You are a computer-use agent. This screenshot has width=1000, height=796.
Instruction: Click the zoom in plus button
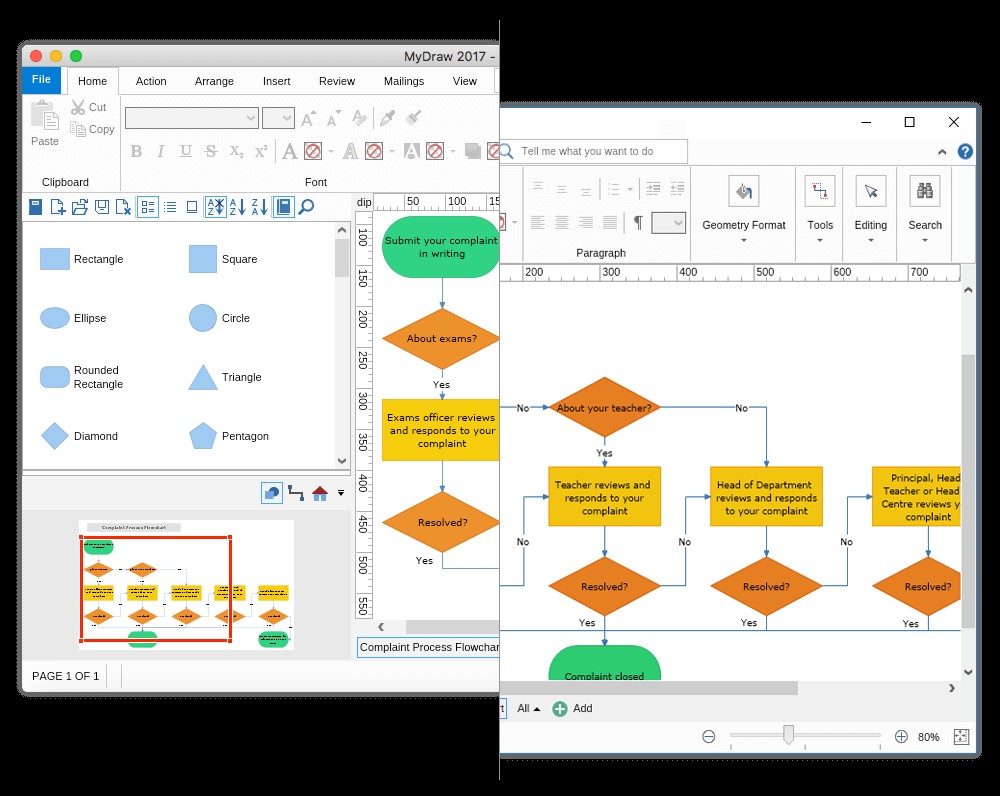[x=901, y=737]
